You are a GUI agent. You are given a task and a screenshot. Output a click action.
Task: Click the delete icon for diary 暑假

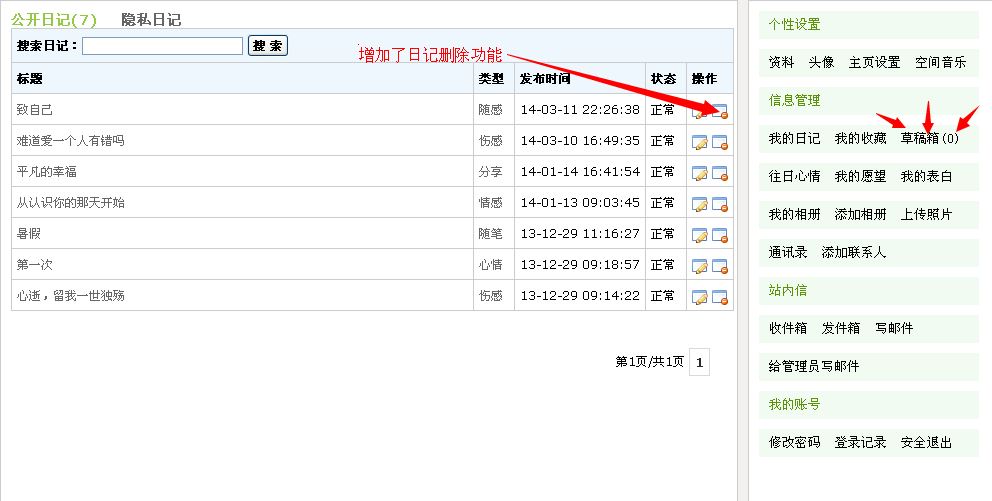click(720, 235)
